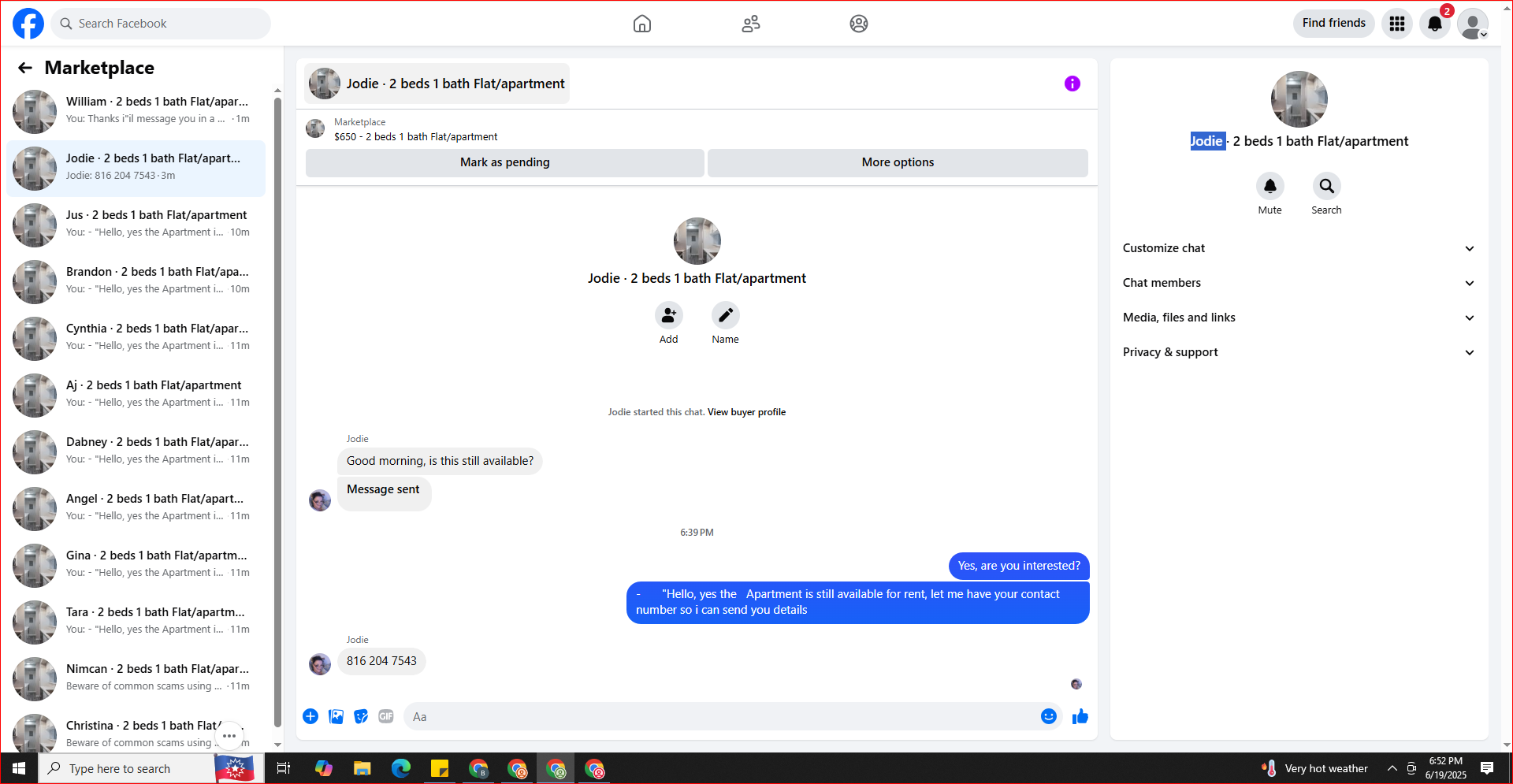Open the emoji picker smiley icon
This screenshot has width=1513, height=784.
1049,716
